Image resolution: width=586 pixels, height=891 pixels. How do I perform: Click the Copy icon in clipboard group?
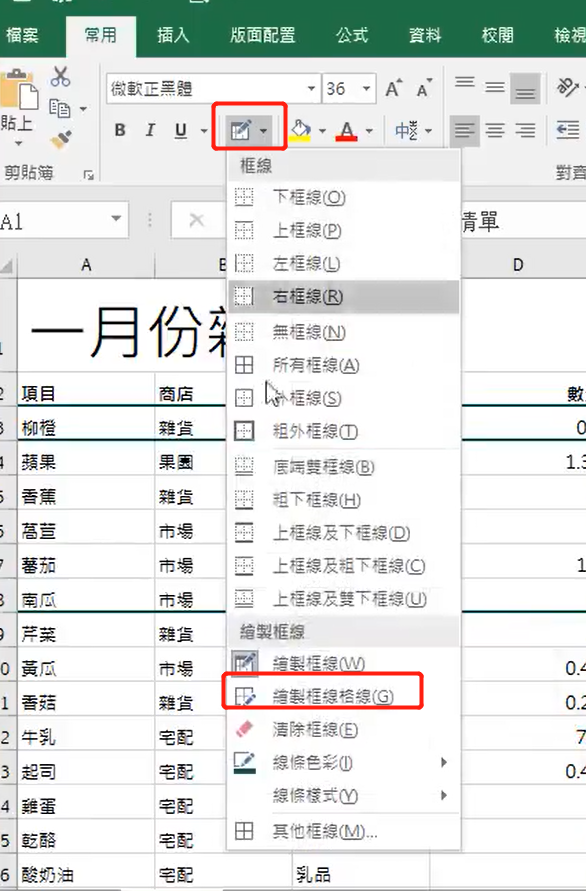(60, 108)
